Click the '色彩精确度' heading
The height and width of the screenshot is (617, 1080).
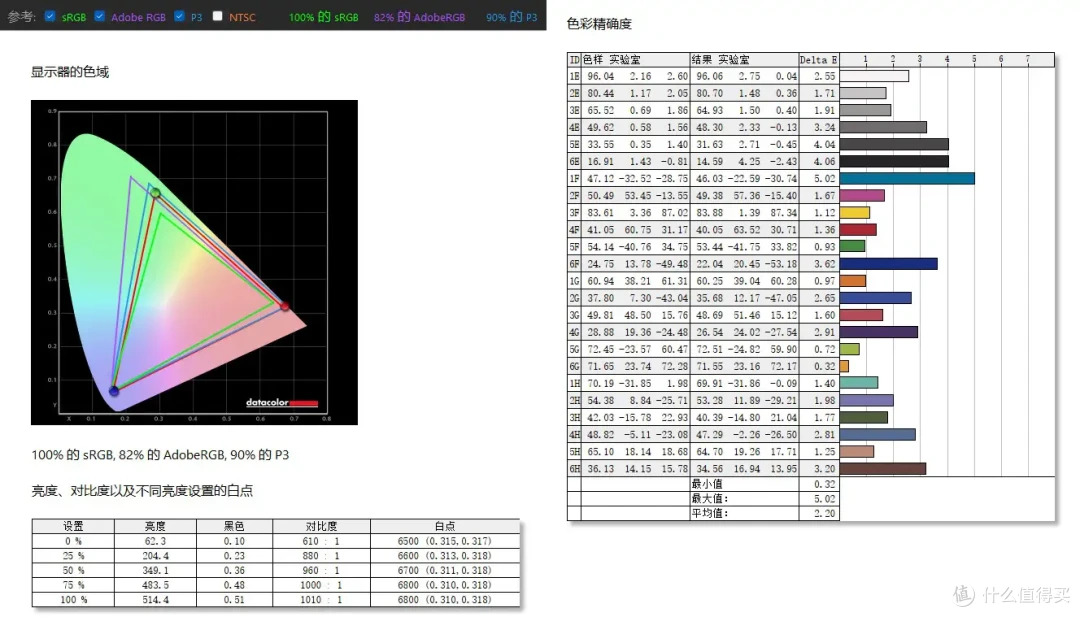click(599, 24)
